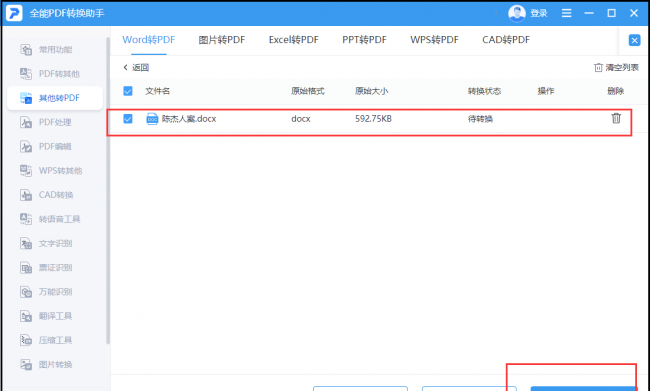Open the PDF转其他 sidebar section

(x=50, y=74)
